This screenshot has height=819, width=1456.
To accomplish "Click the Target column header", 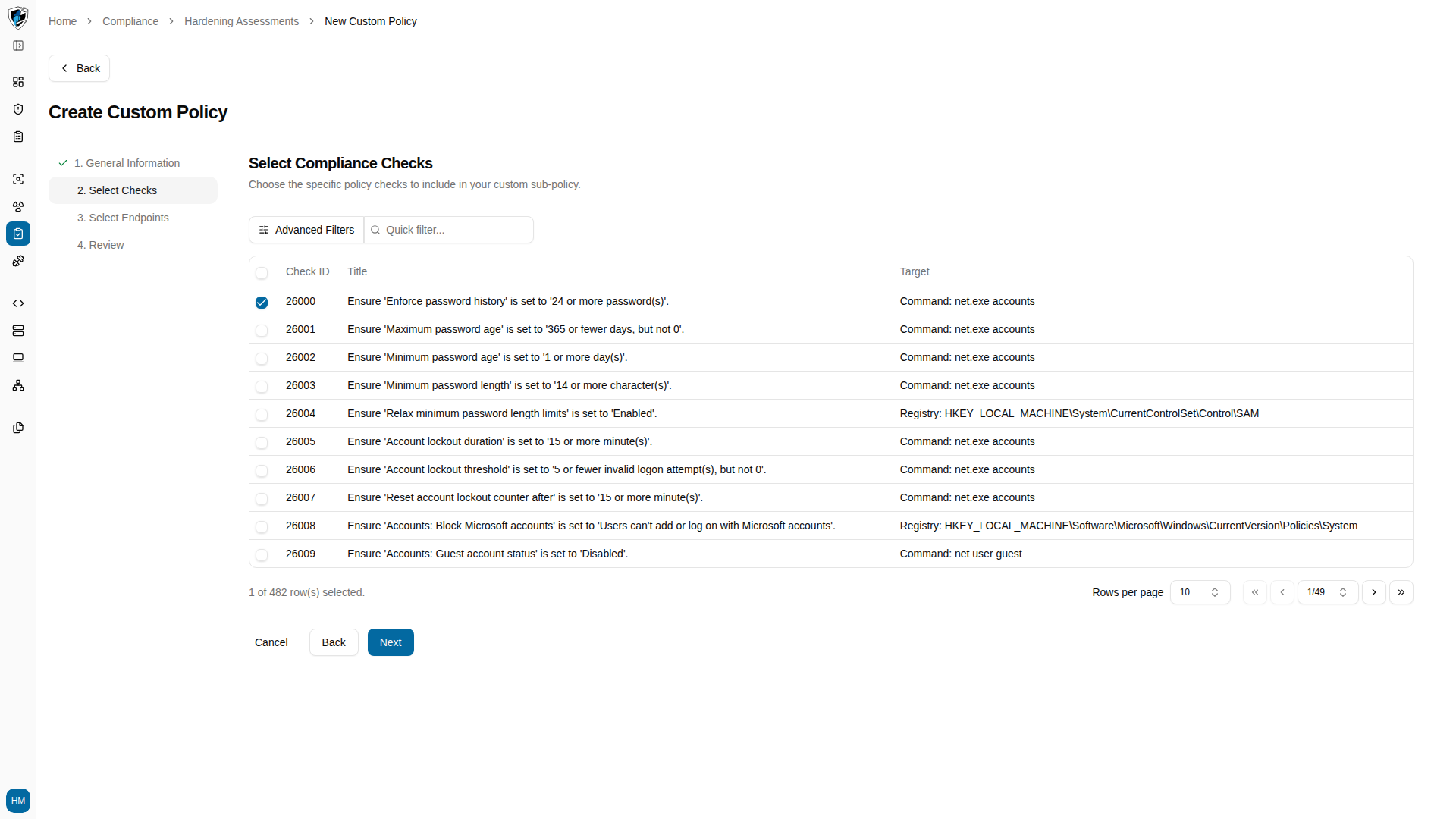I will tap(915, 271).
